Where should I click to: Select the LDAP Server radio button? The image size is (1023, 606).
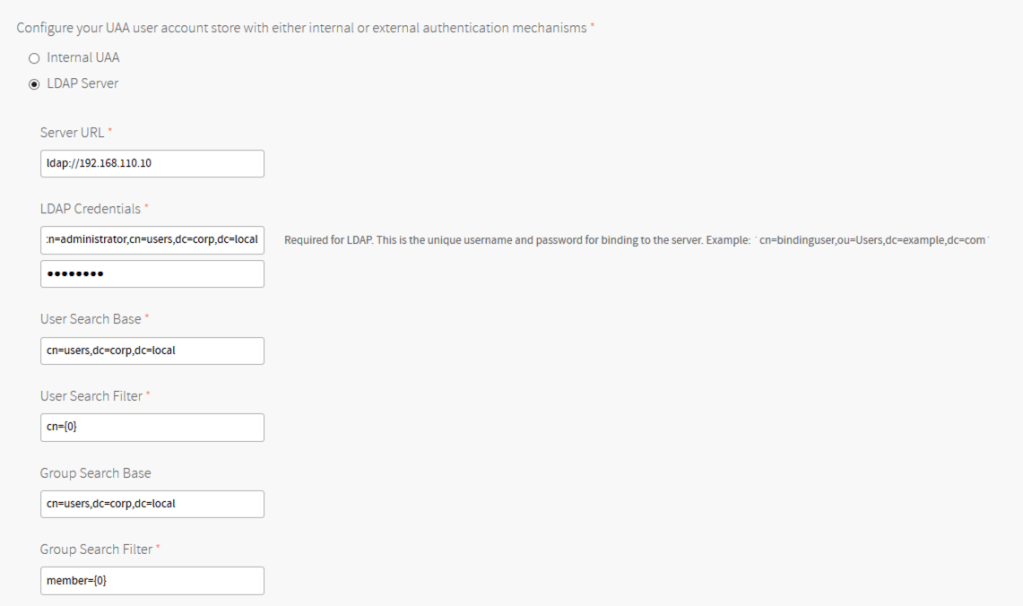[x=34, y=84]
